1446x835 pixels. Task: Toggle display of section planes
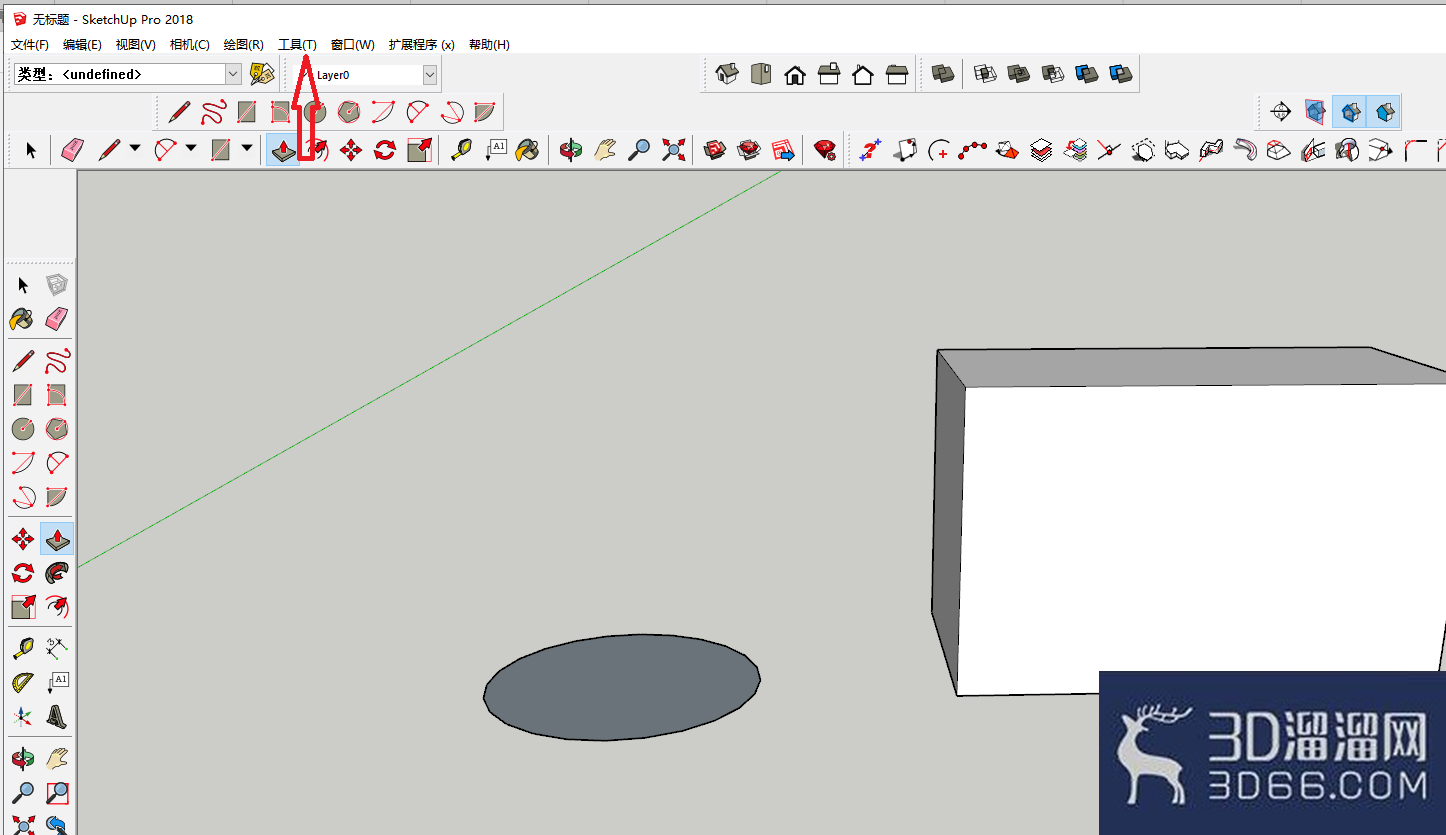1315,112
